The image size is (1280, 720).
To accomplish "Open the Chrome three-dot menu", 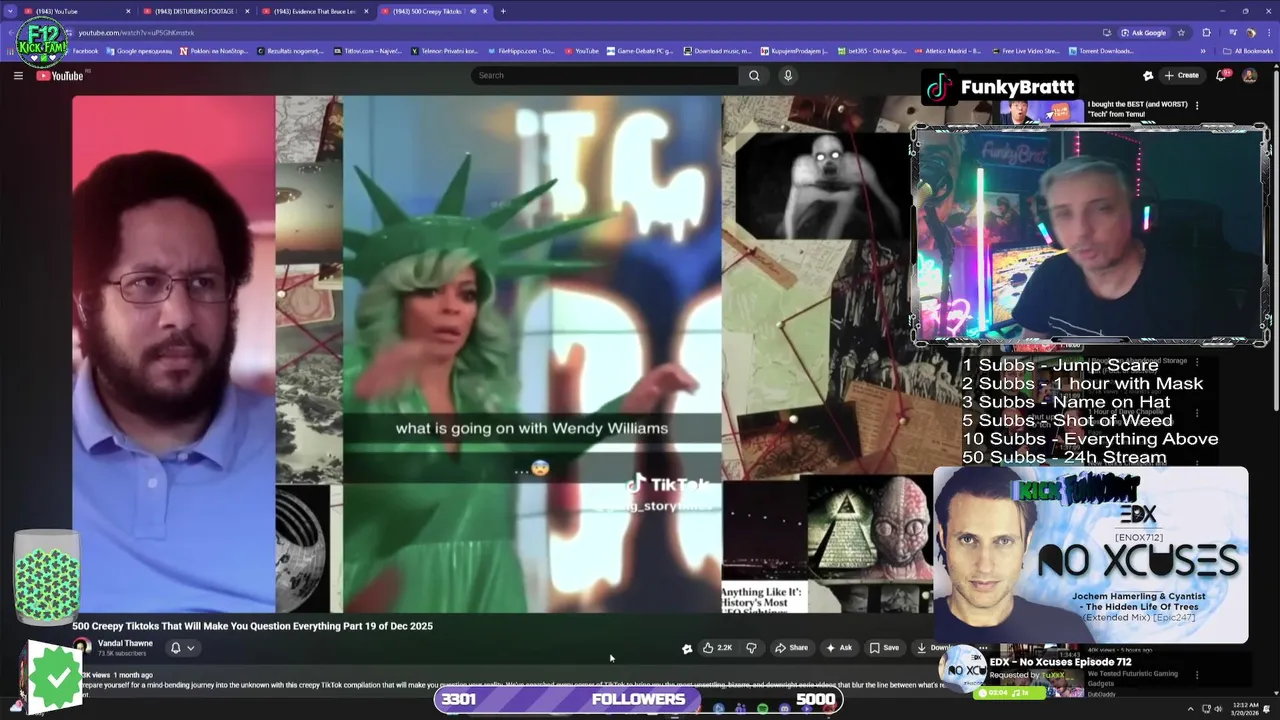I will 1268,32.
